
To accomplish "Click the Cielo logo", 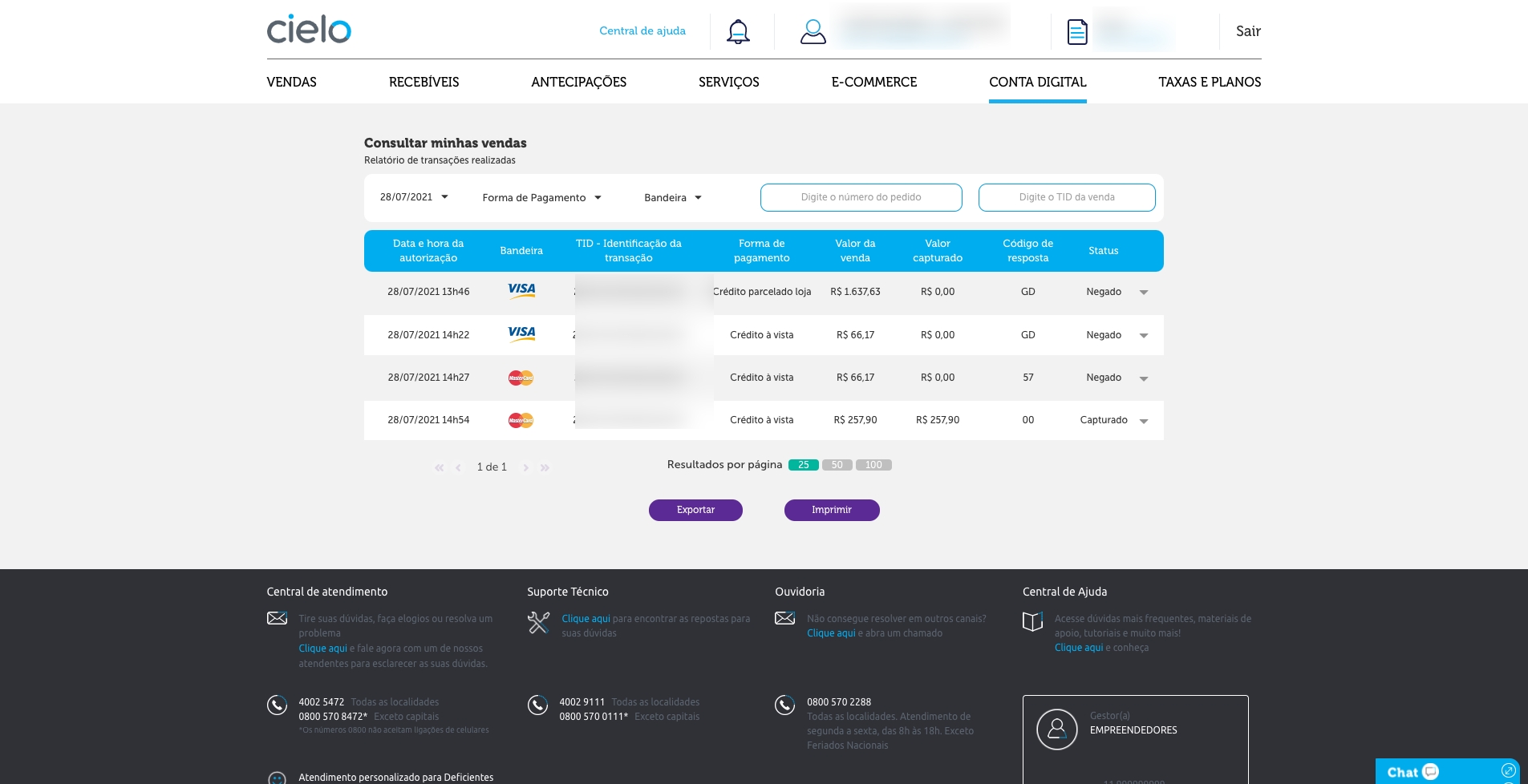I will tap(309, 30).
